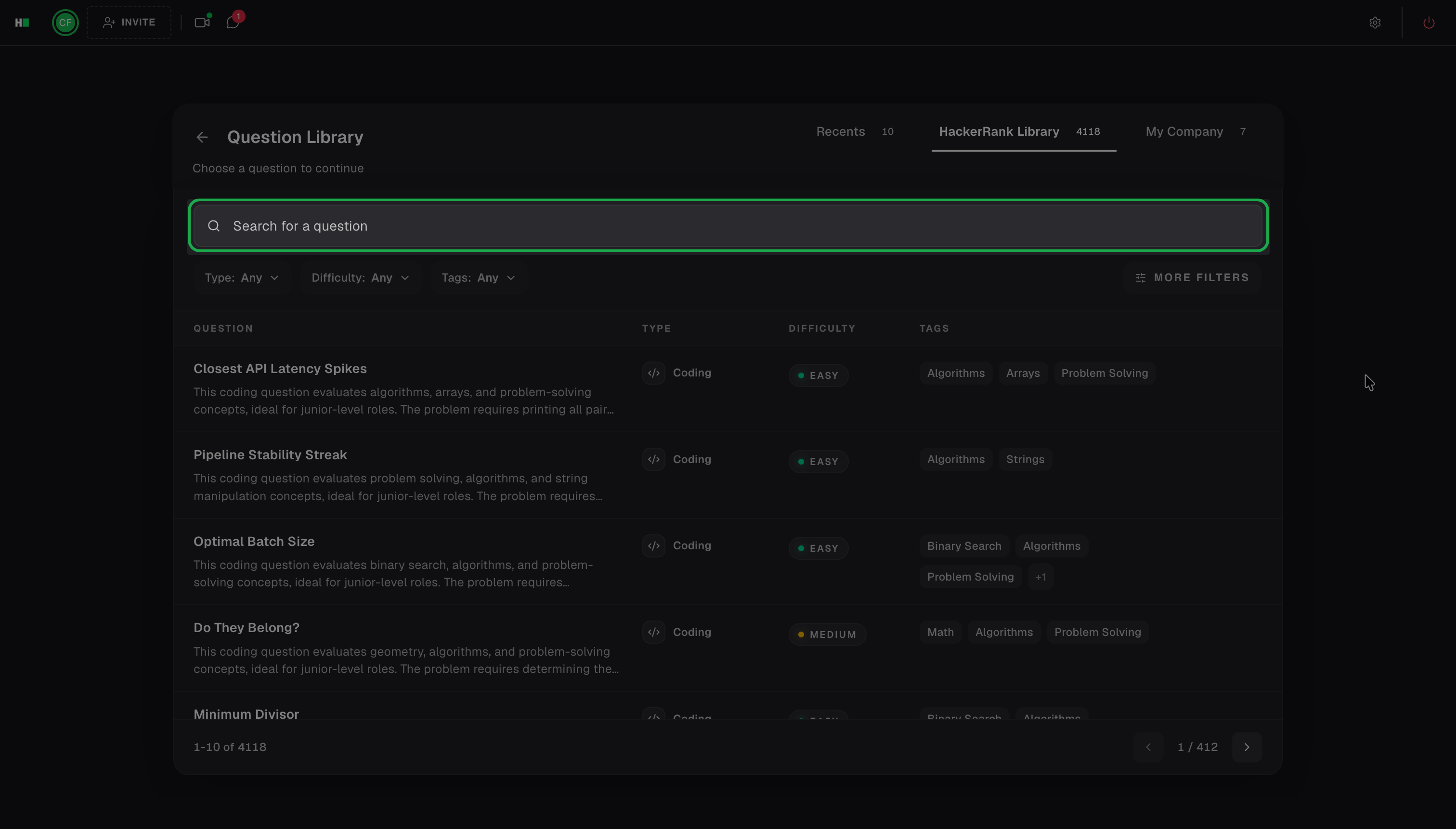
Task: Click Arrays tag on Closest API Latency Spikes
Action: 1023,374
